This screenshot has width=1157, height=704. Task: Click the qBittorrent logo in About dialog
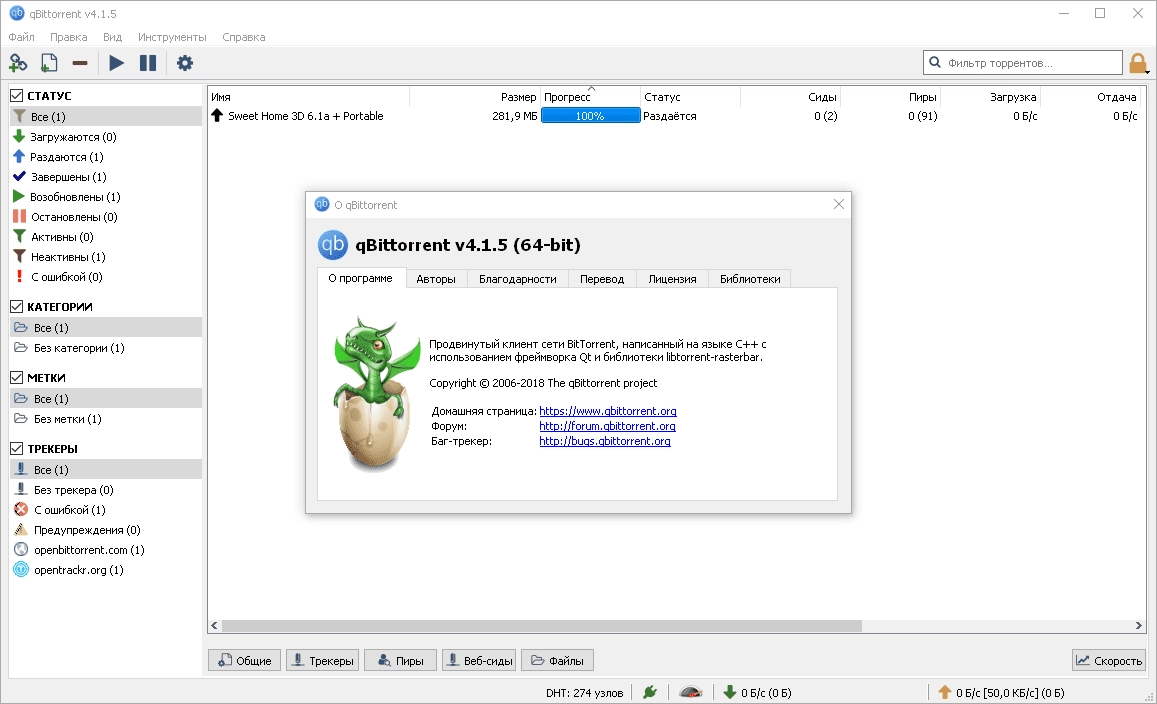(333, 245)
